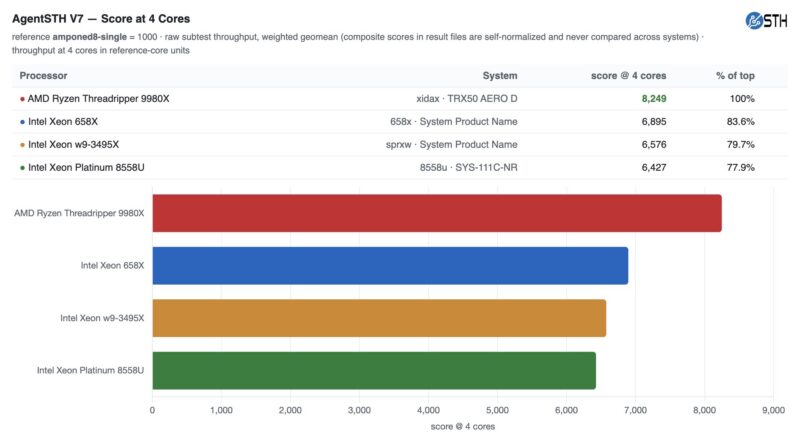This screenshot has width=800, height=443.
Task: Select table row AMD Ryzen Threadripper 9980X
Action: click(x=399, y=99)
